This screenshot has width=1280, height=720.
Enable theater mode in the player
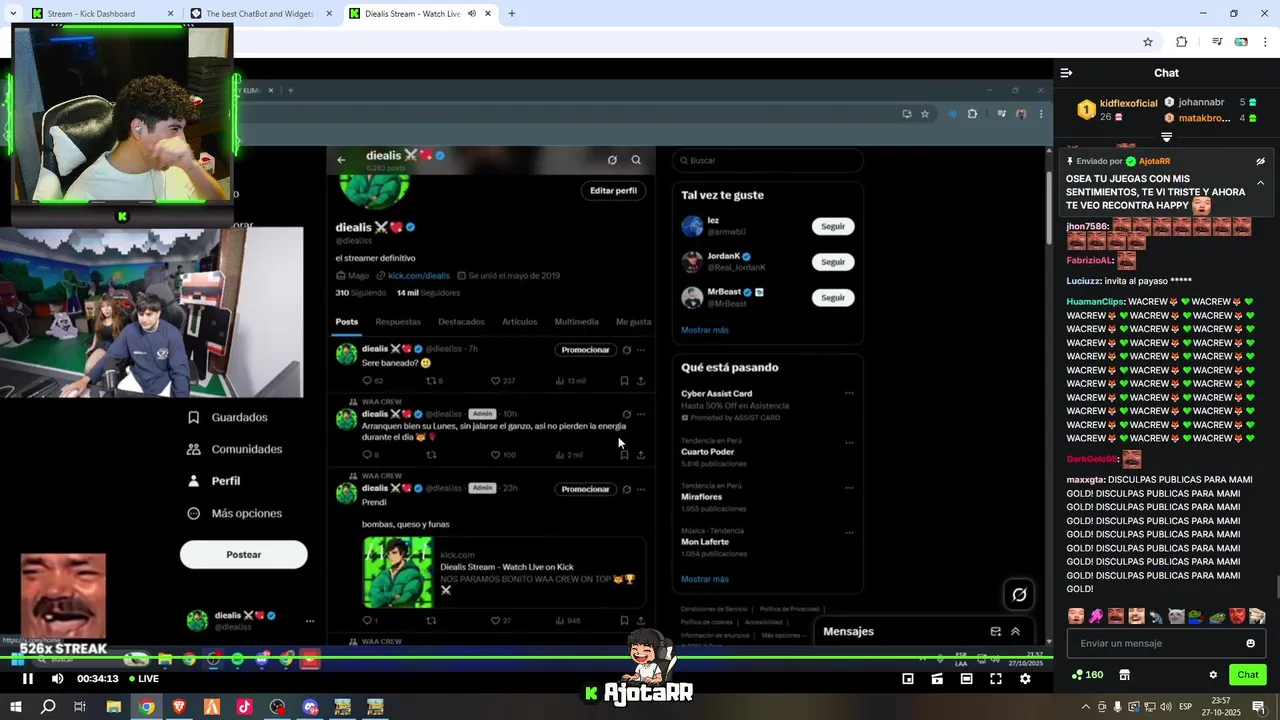point(966,678)
